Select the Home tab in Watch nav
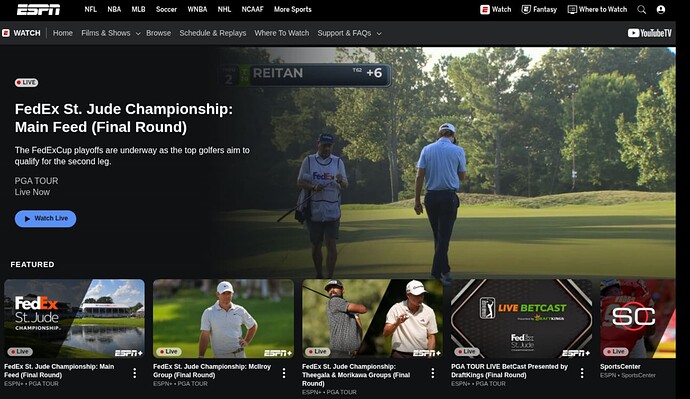This screenshot has height=399, width=690. (x=63, y=33)
